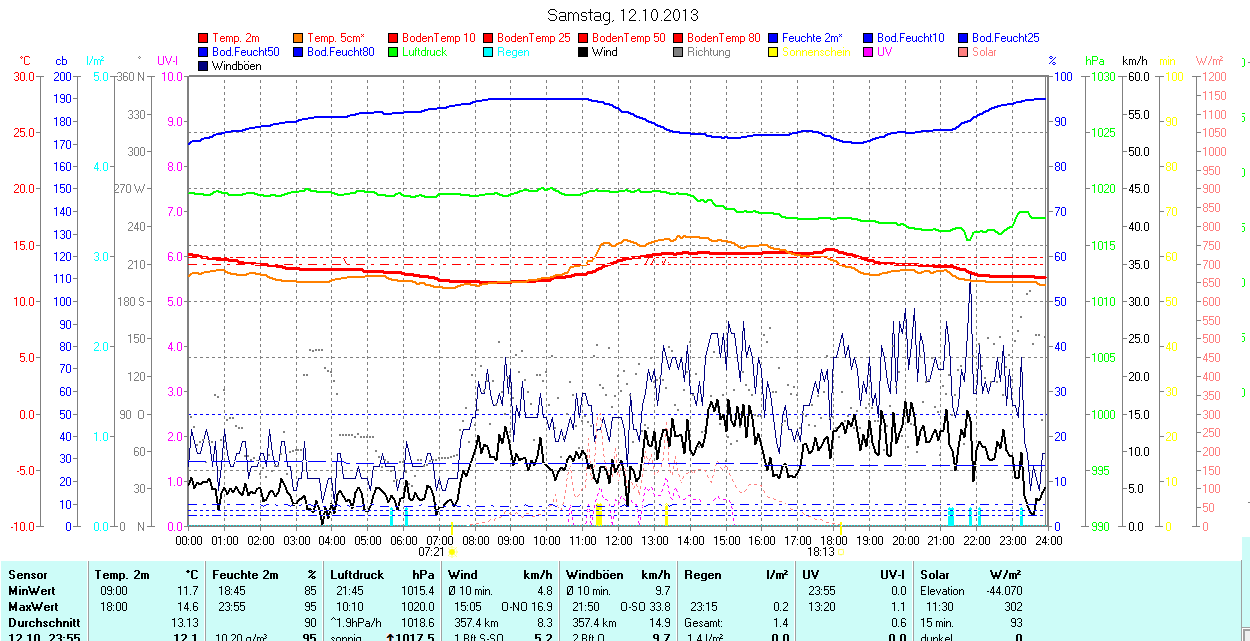Click the black Wind legend marker
1250x641 pixels.
(x=584, y=52)
